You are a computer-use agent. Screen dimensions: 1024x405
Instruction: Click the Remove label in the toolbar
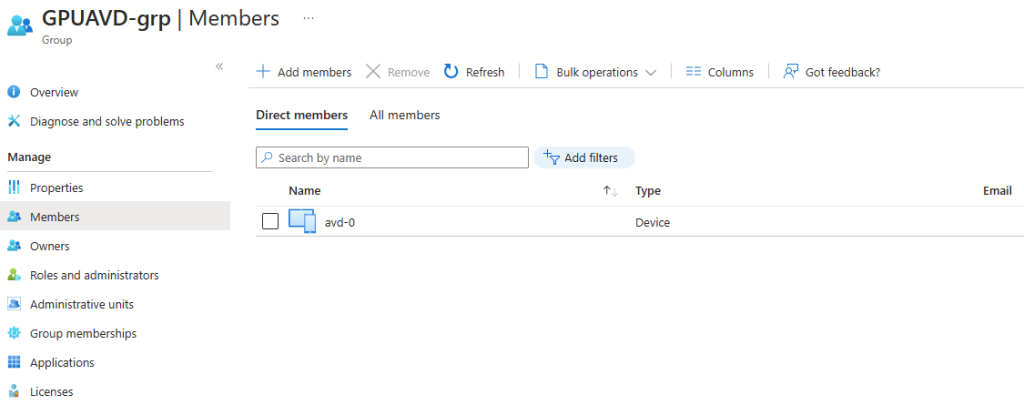pos(409,72)
